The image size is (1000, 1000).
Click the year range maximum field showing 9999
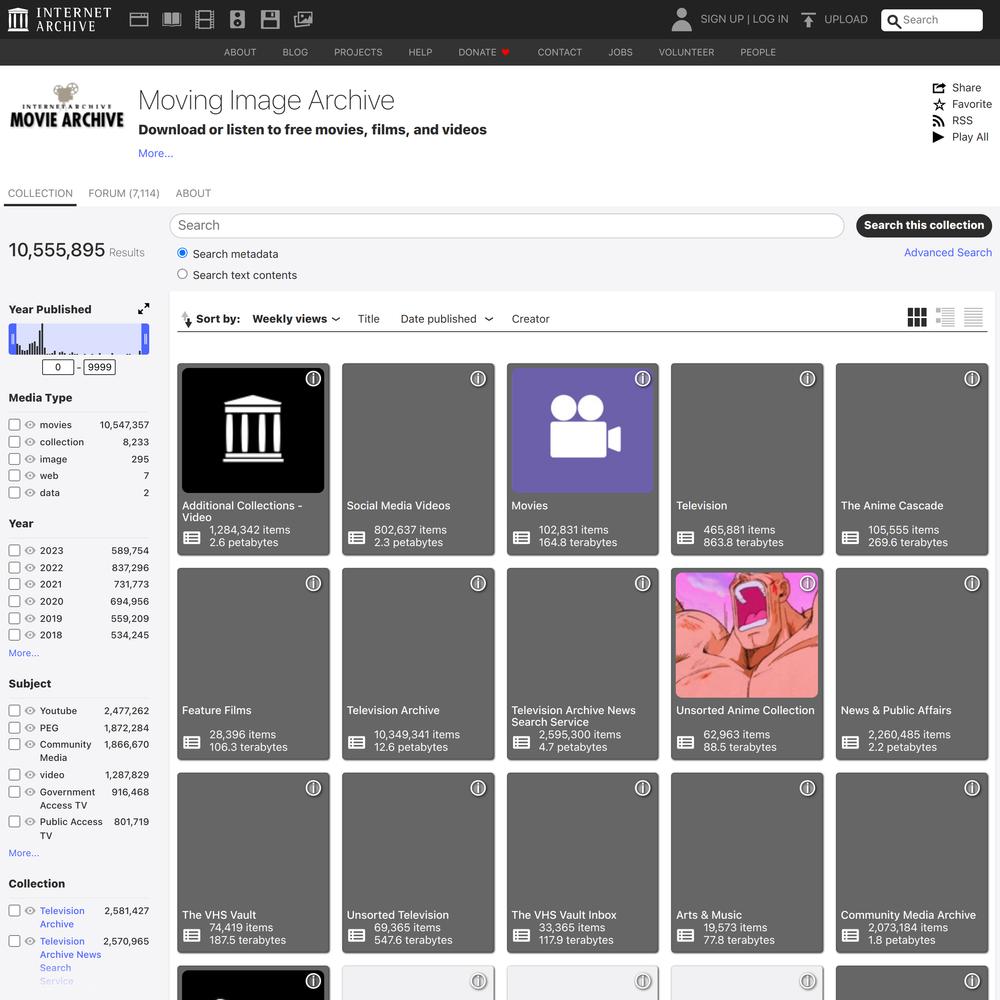(99, 367)
